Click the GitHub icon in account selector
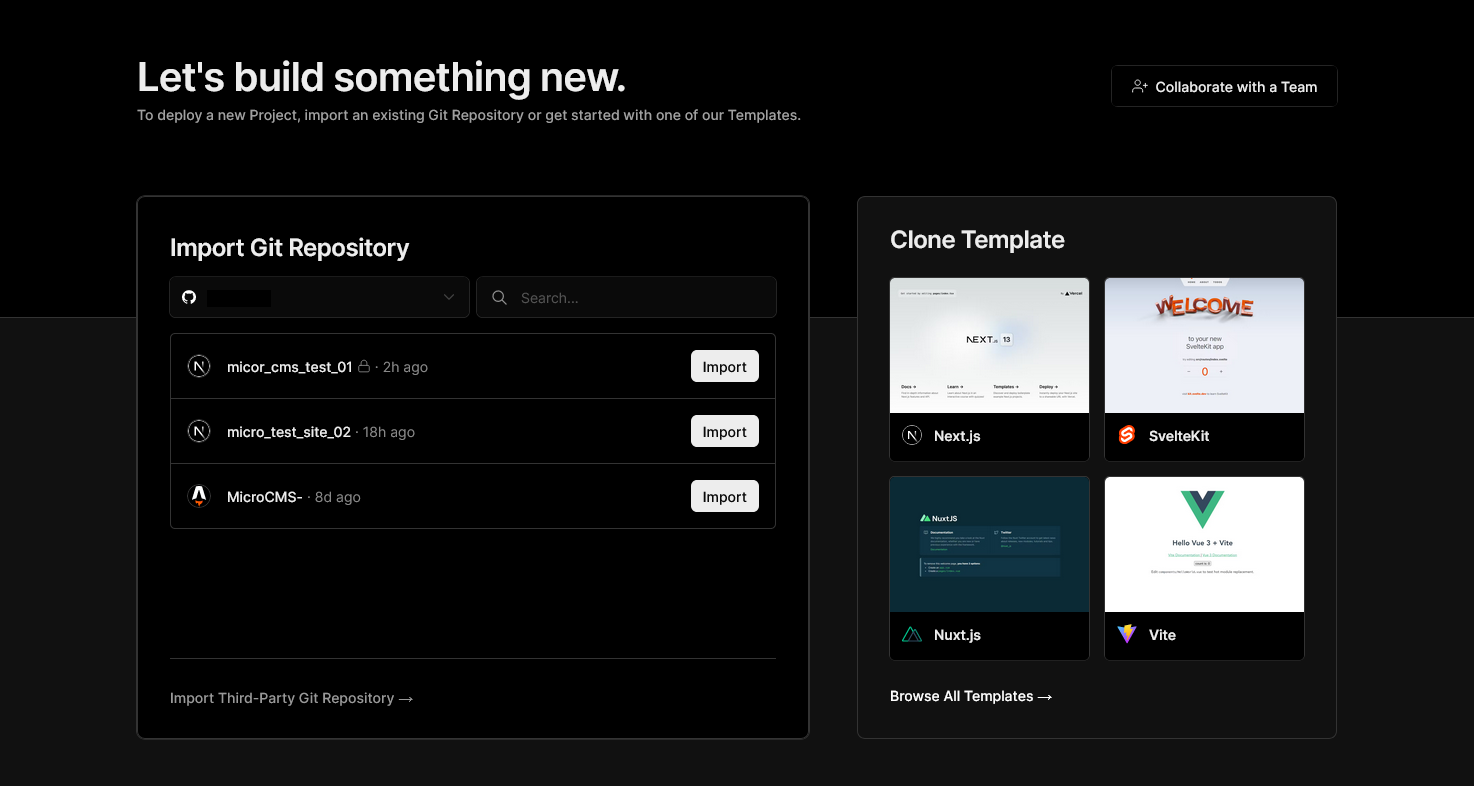The height and width of the screenshot is (786, 1474). (189, 298)
